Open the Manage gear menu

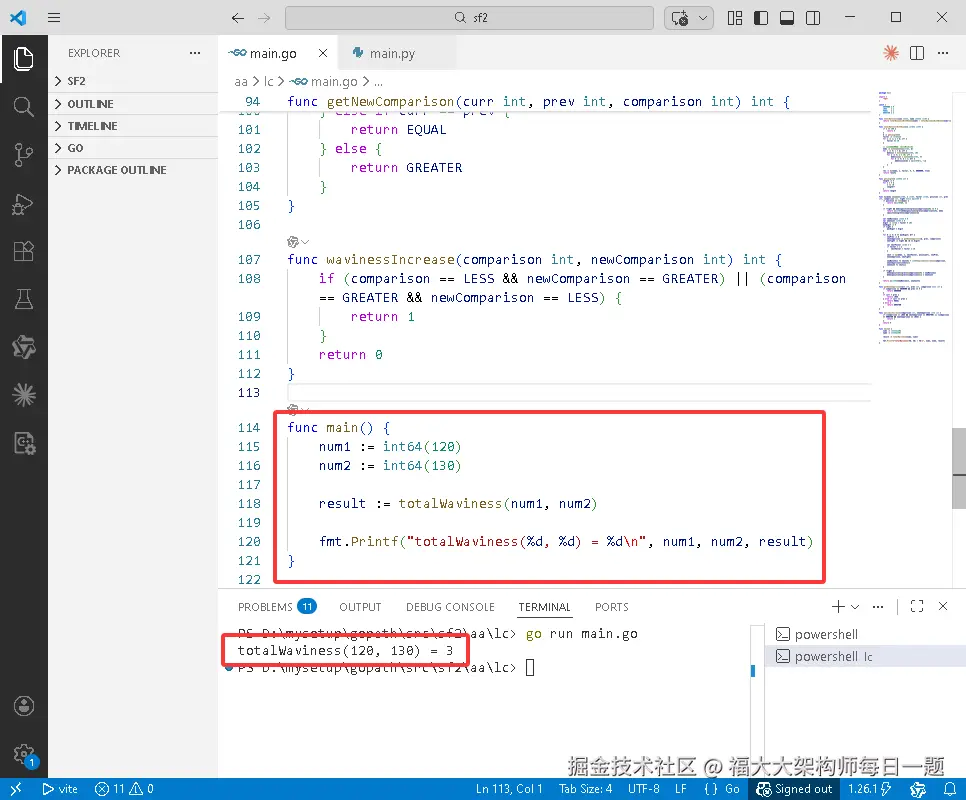coord(23,754)
